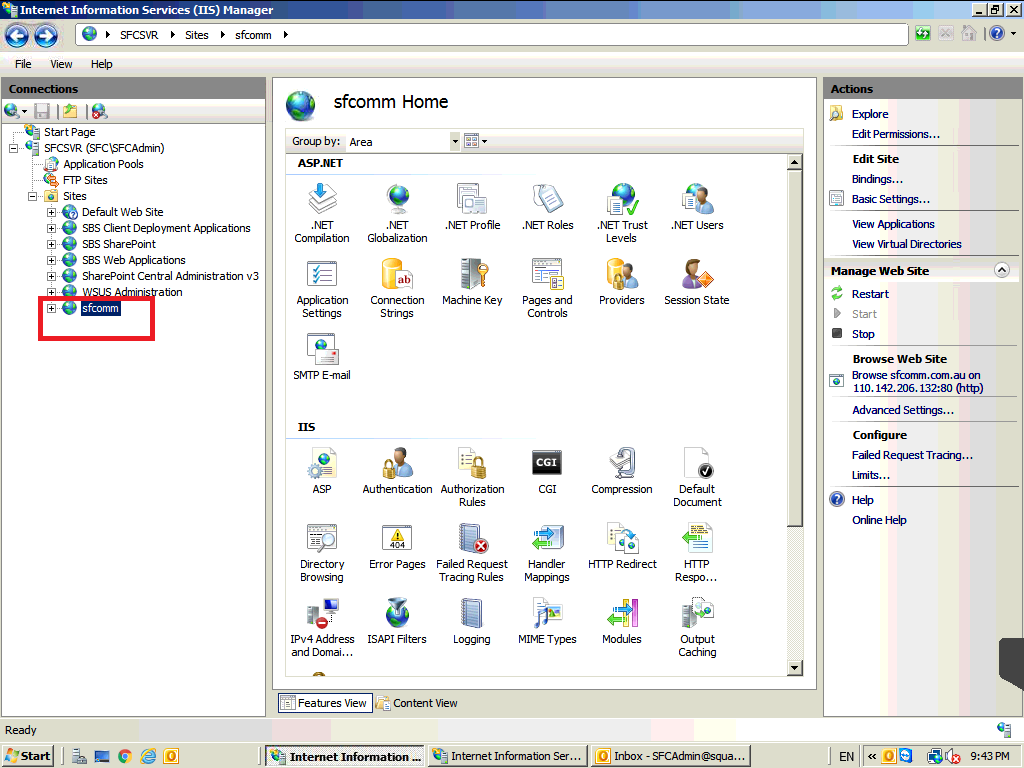
Task: Open the Modules feature
Action: [x=622, y=621]
